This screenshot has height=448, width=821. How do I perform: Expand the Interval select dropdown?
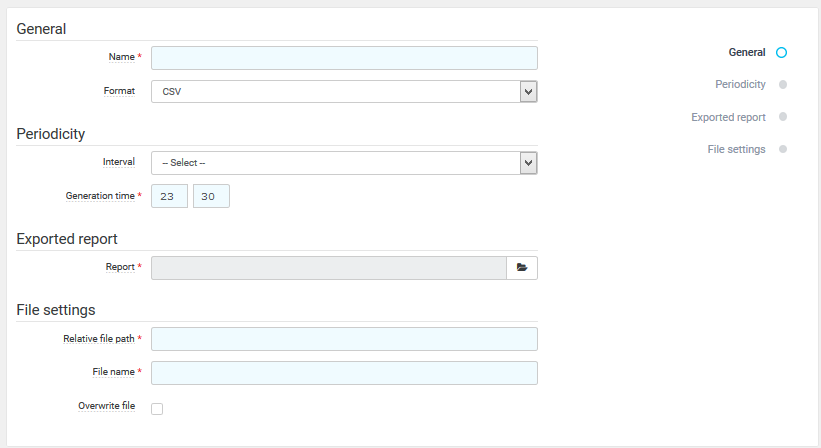point(344,163)
